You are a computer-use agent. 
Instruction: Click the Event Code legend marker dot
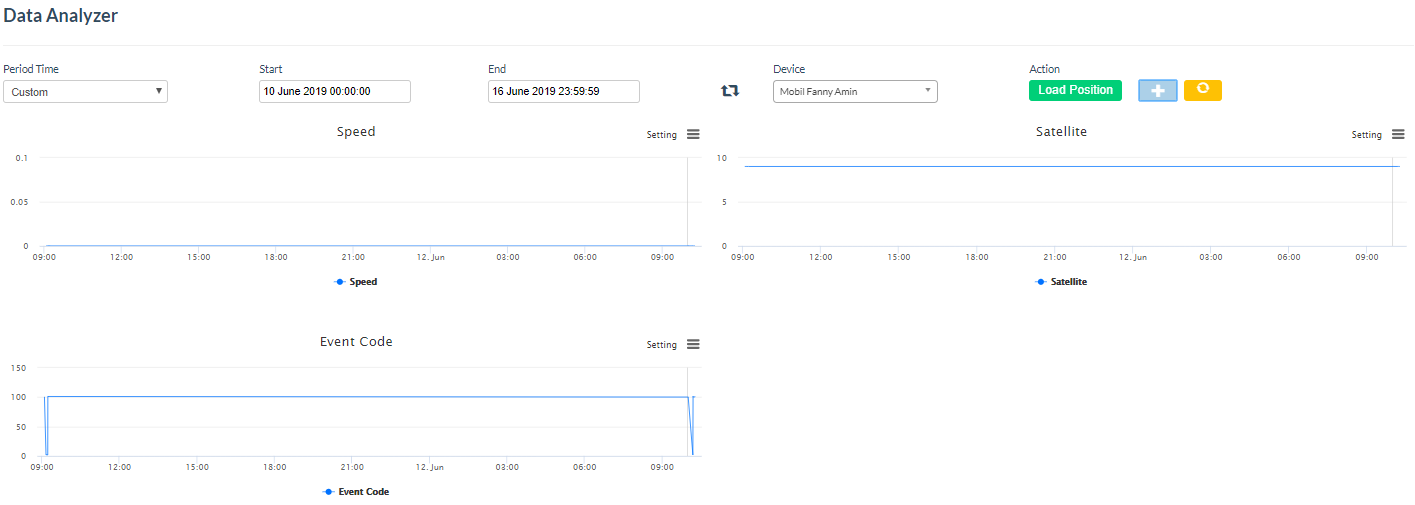coord(329,492)
